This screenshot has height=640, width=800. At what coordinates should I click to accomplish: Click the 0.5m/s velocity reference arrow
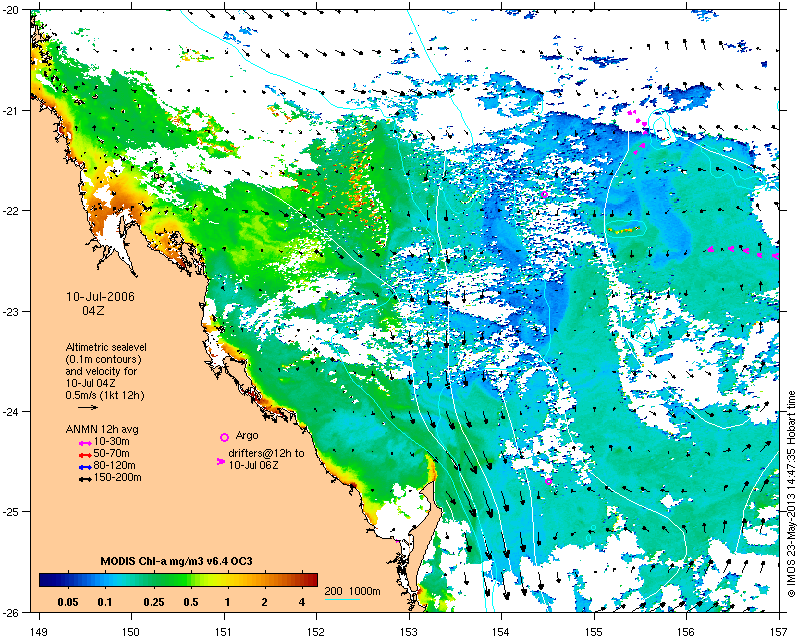coord(88,407)
